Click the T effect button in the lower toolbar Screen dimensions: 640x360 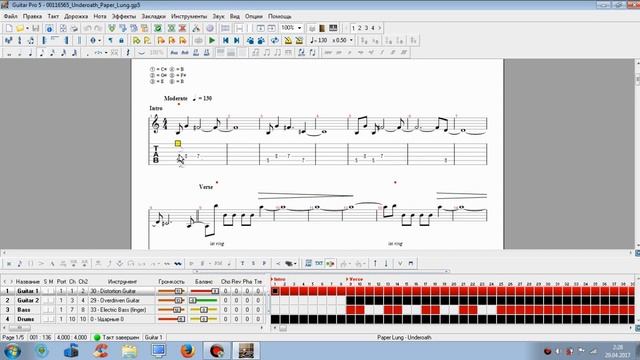(x=242, y=264)
